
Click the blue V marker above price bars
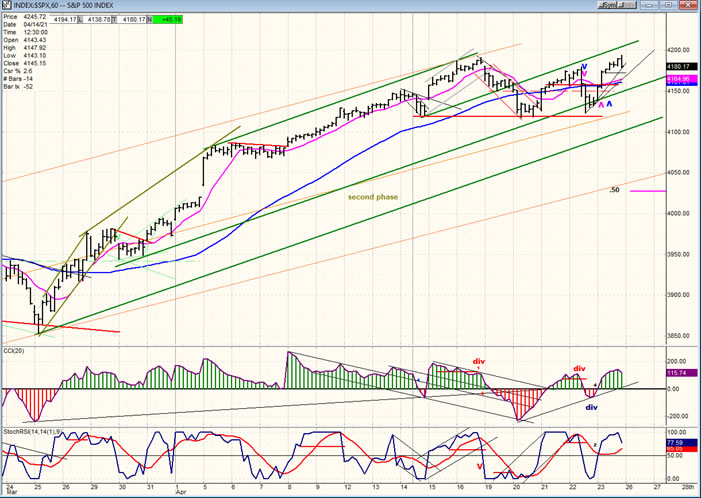[584, 67]
